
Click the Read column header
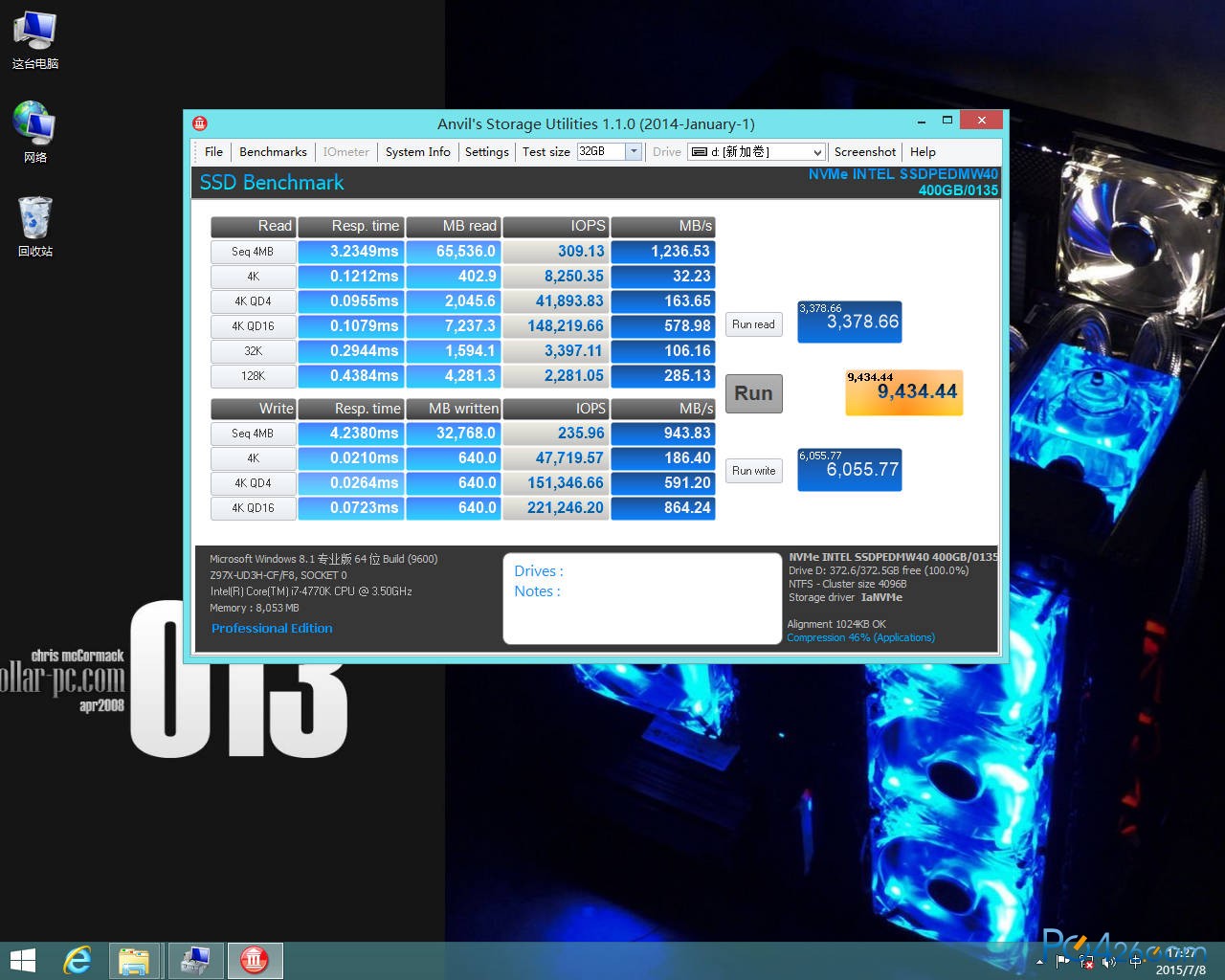[253, 226]
